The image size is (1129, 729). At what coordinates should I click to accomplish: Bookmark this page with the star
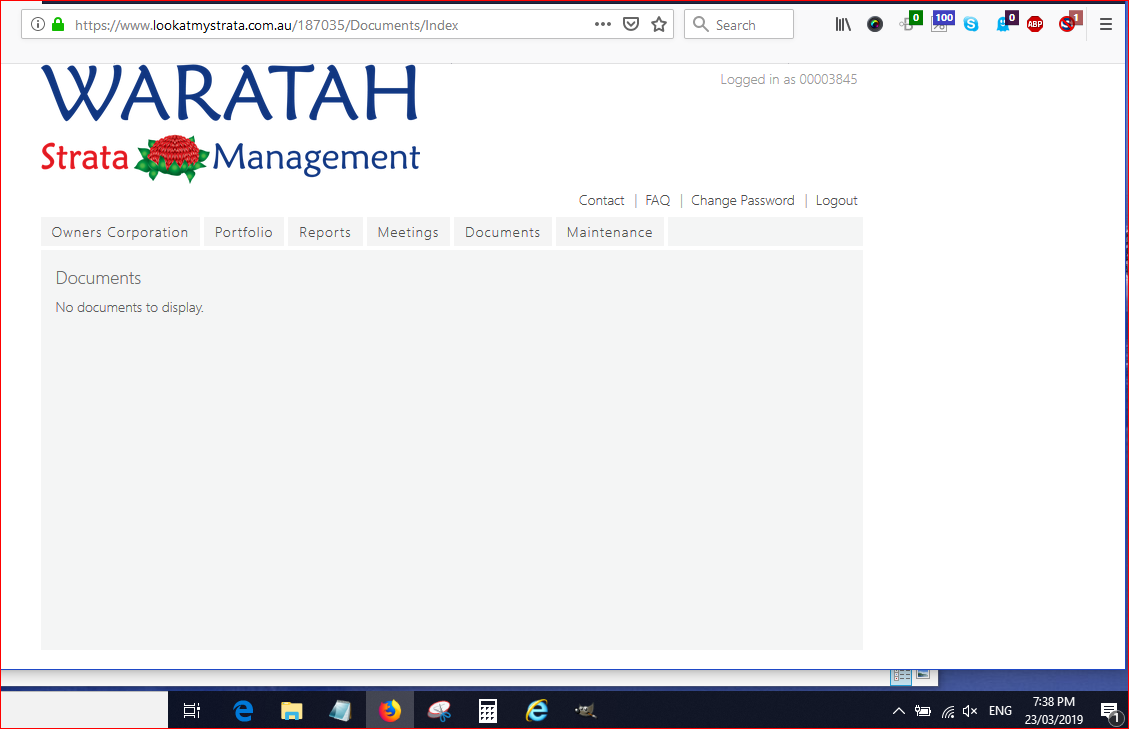pos(659,24)
